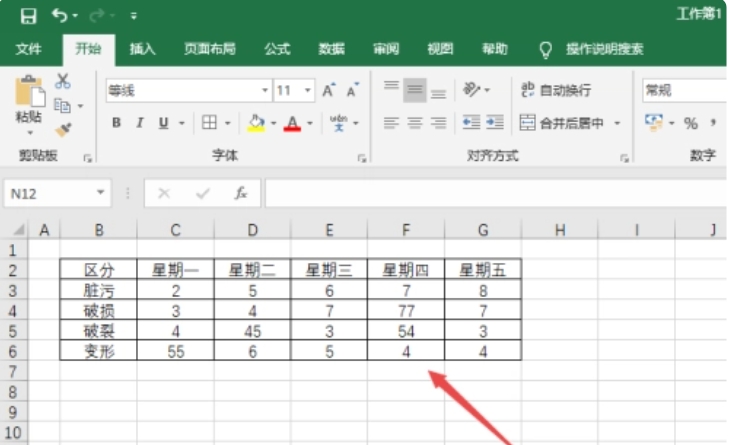
Task: Expand the font size dropdown
Action: click(308, 90)
